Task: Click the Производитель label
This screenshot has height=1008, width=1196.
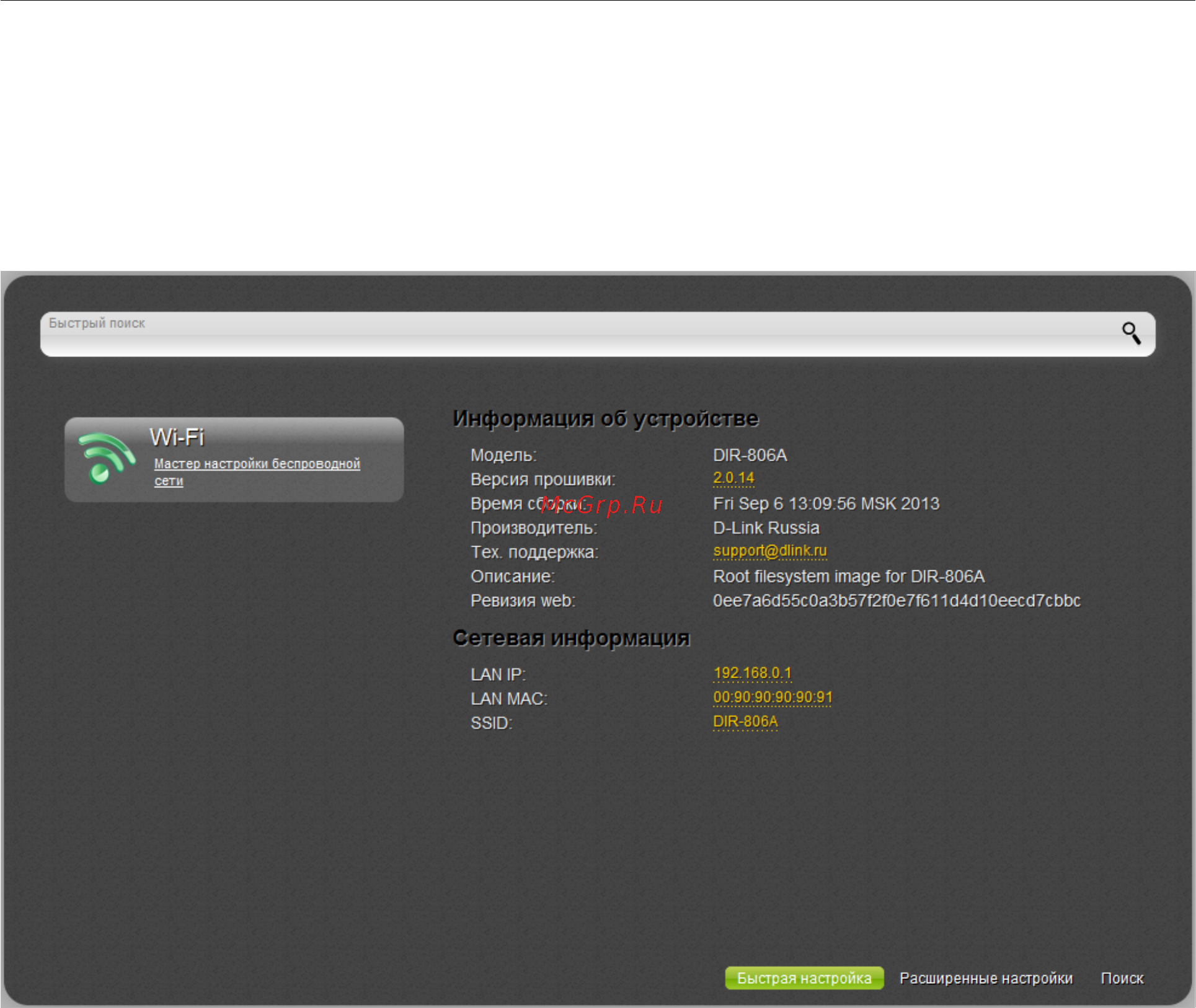Action: 534,528
